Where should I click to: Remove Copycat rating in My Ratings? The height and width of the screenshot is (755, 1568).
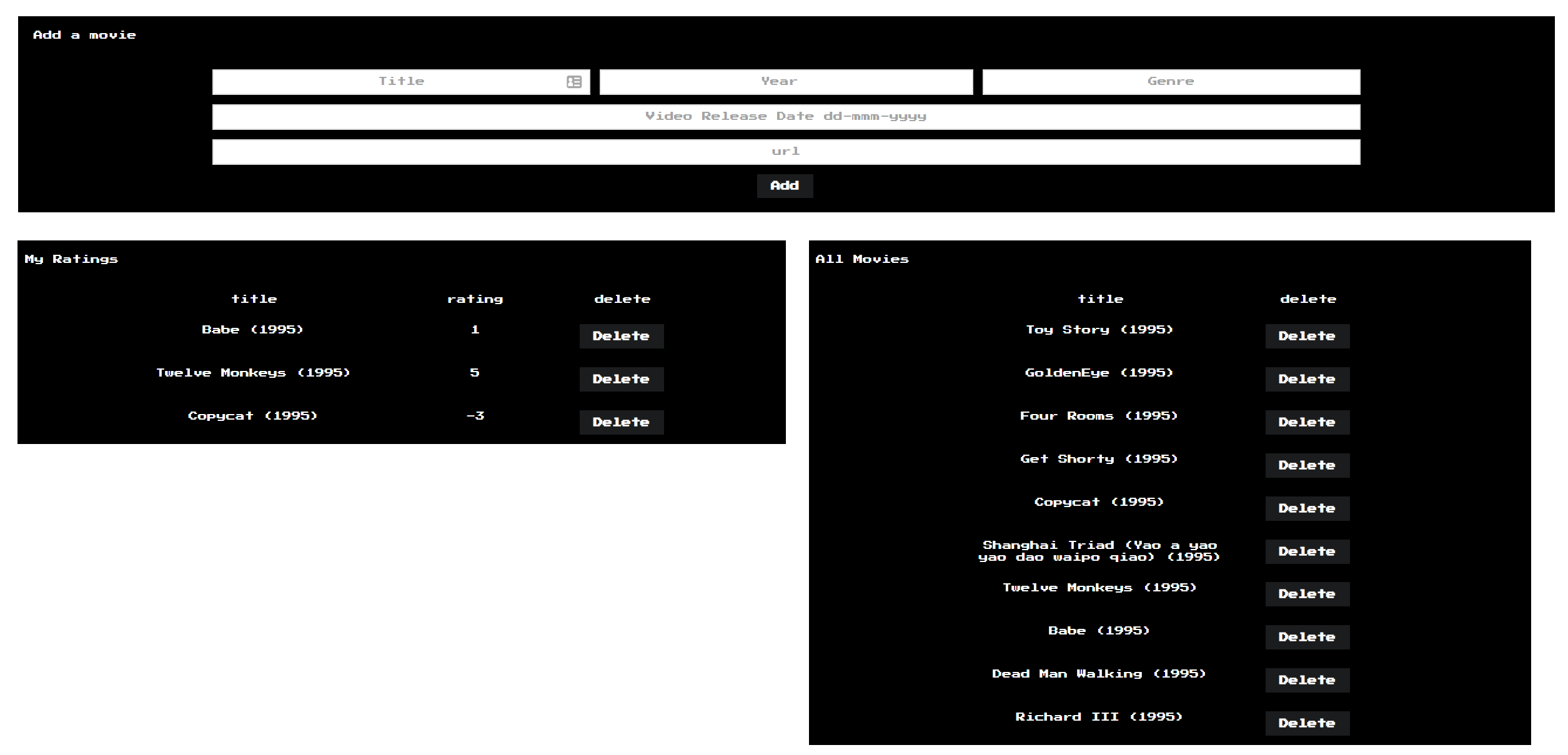point(621,422)
